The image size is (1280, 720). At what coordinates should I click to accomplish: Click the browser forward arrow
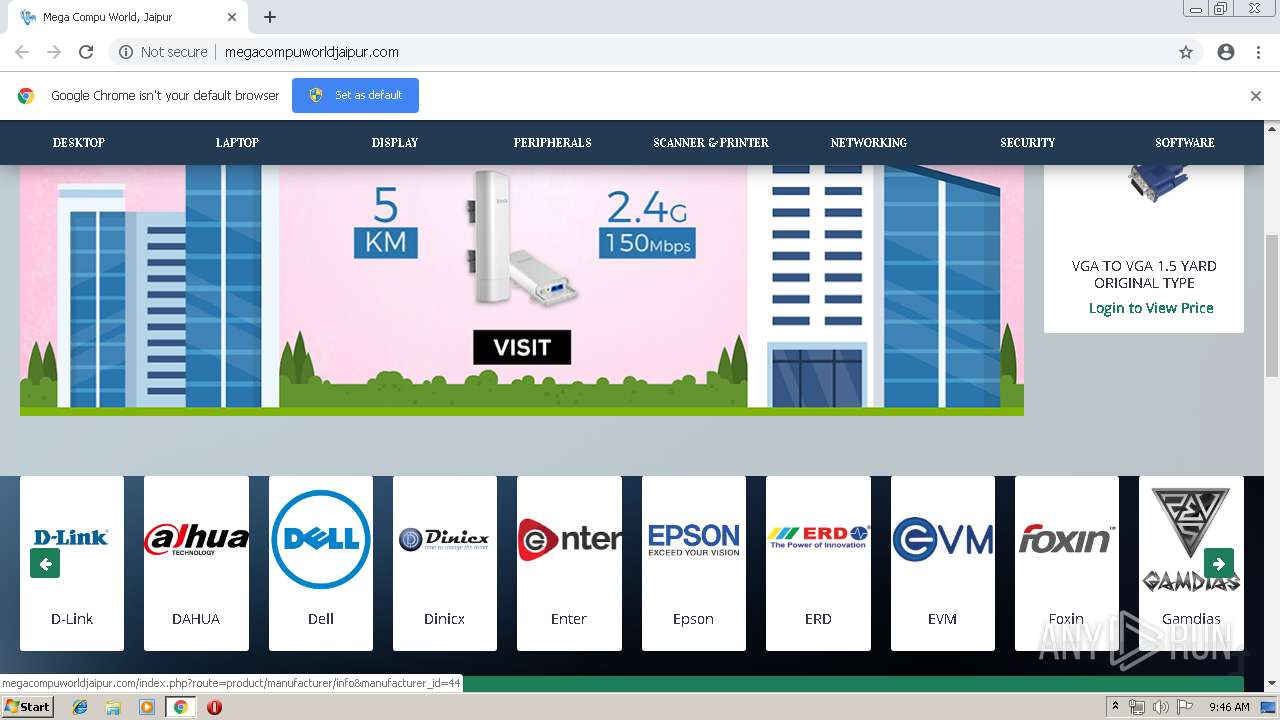(x=54, y=52)
